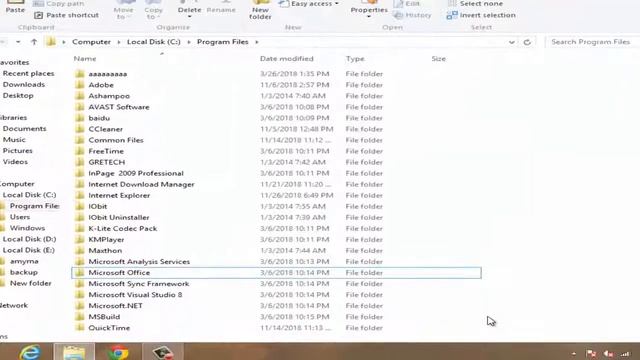This screenshot has width=640, height=360.
Task: Select the CCleaner folder icon
Action: point(80,129)
